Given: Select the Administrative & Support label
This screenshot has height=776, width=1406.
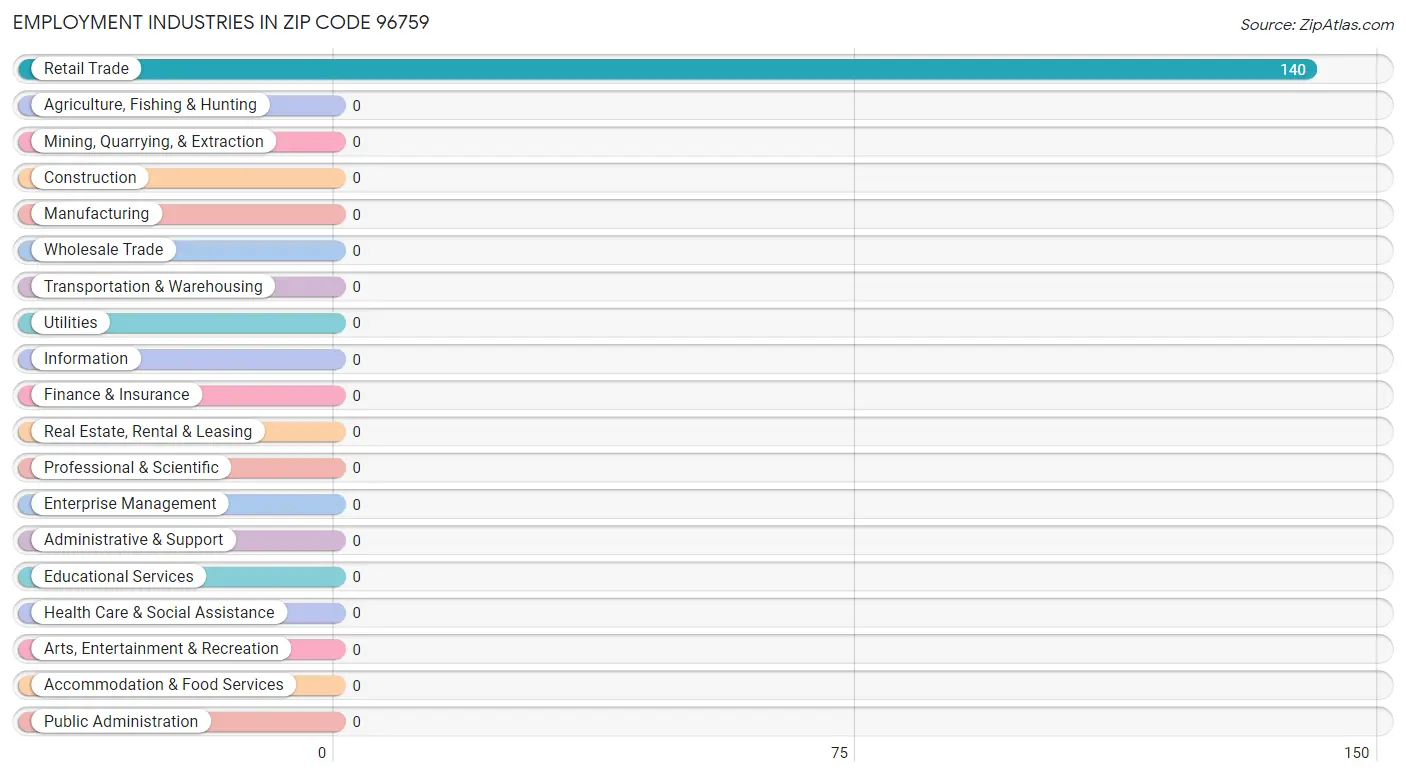Looking at the screenshot, I should click(133, 540).
